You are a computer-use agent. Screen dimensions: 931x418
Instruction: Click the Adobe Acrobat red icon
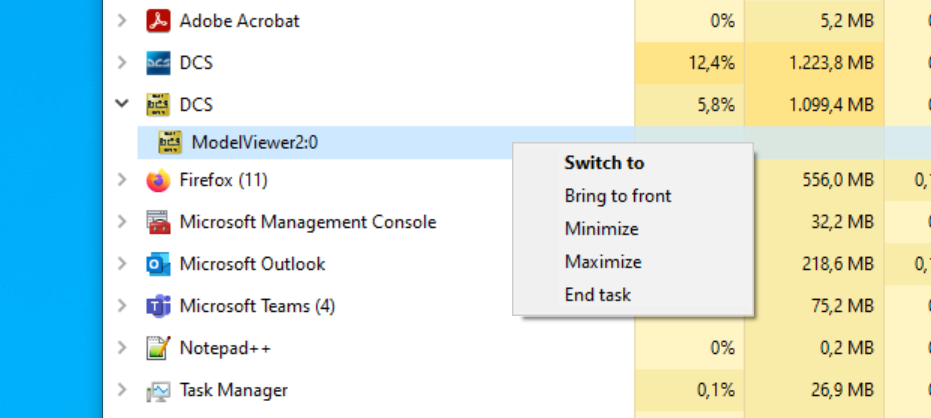click(x=158, y=21)
